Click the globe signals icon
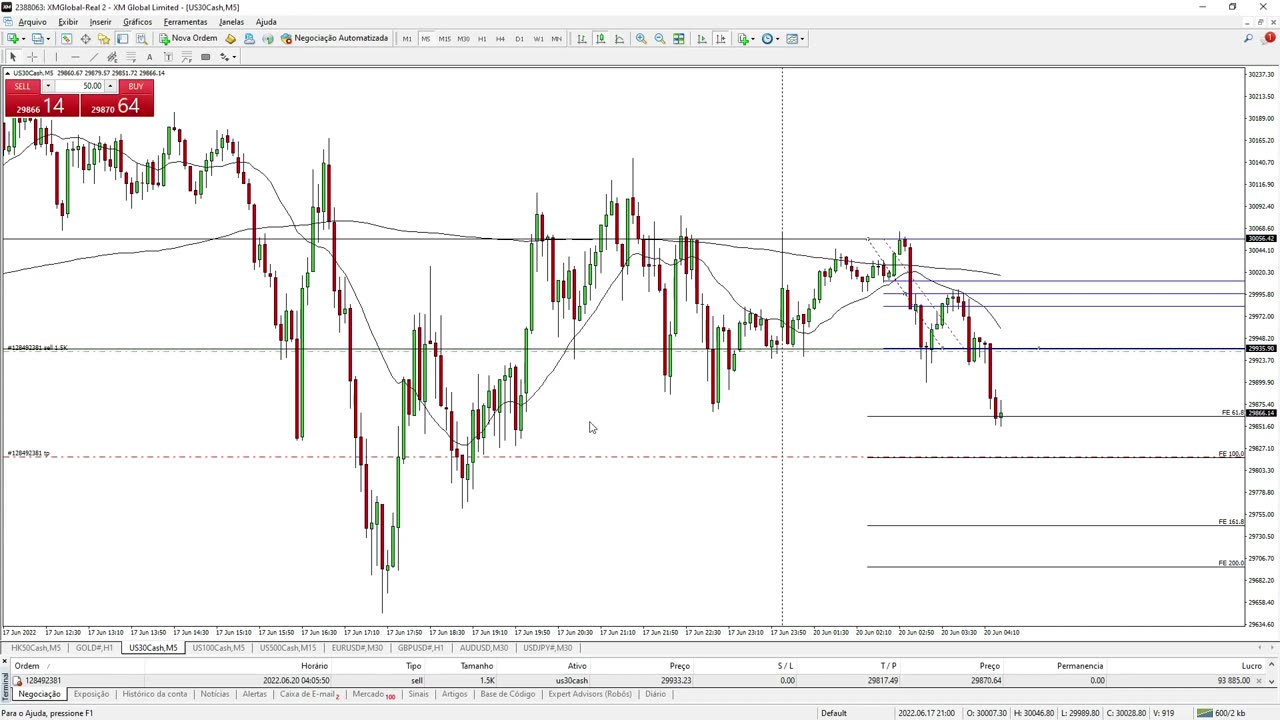The image size is (1280, 720). 268,38
